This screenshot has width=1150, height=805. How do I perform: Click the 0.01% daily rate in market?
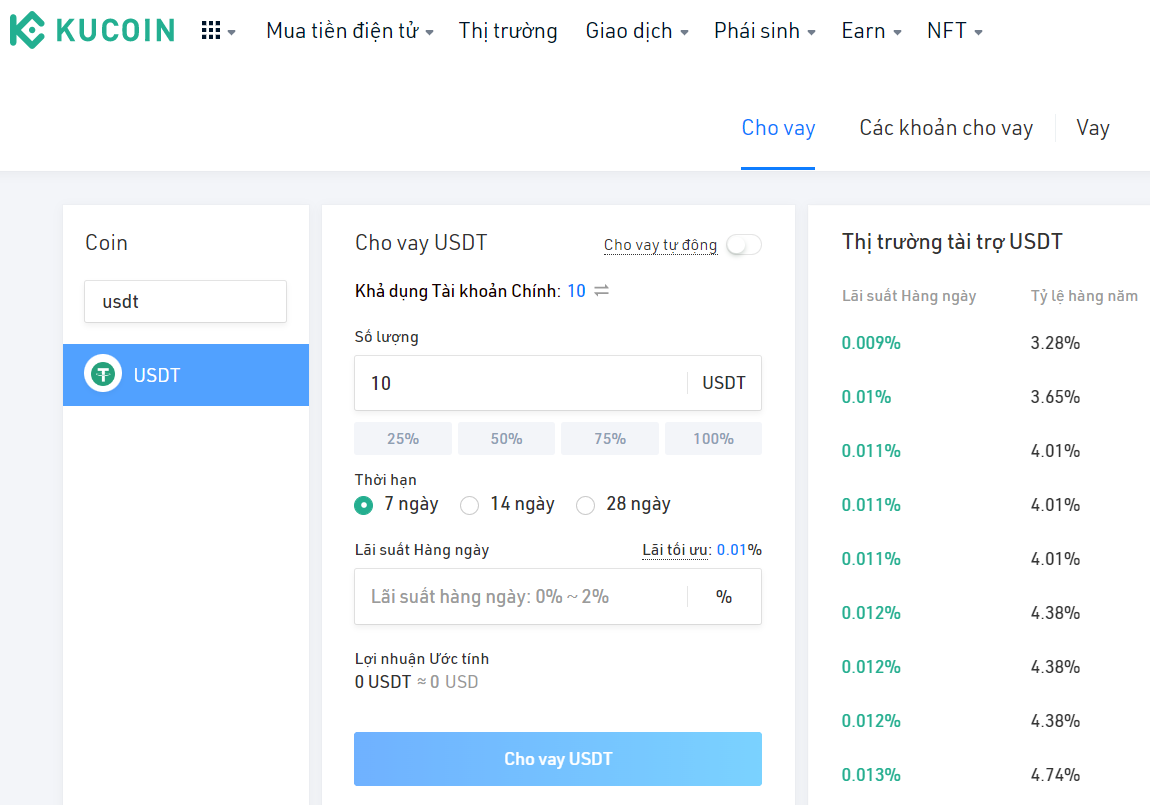(x=866, y=397)
